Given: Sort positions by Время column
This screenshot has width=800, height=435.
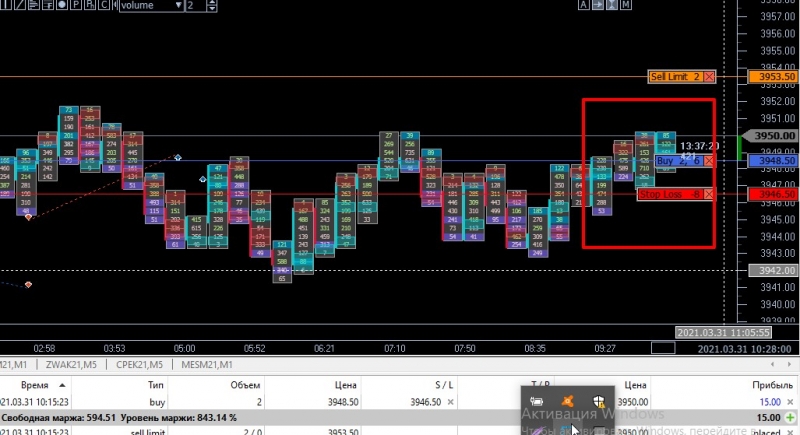Looking at the screenshot, I should pyautogui.click(x=35, y=385).
